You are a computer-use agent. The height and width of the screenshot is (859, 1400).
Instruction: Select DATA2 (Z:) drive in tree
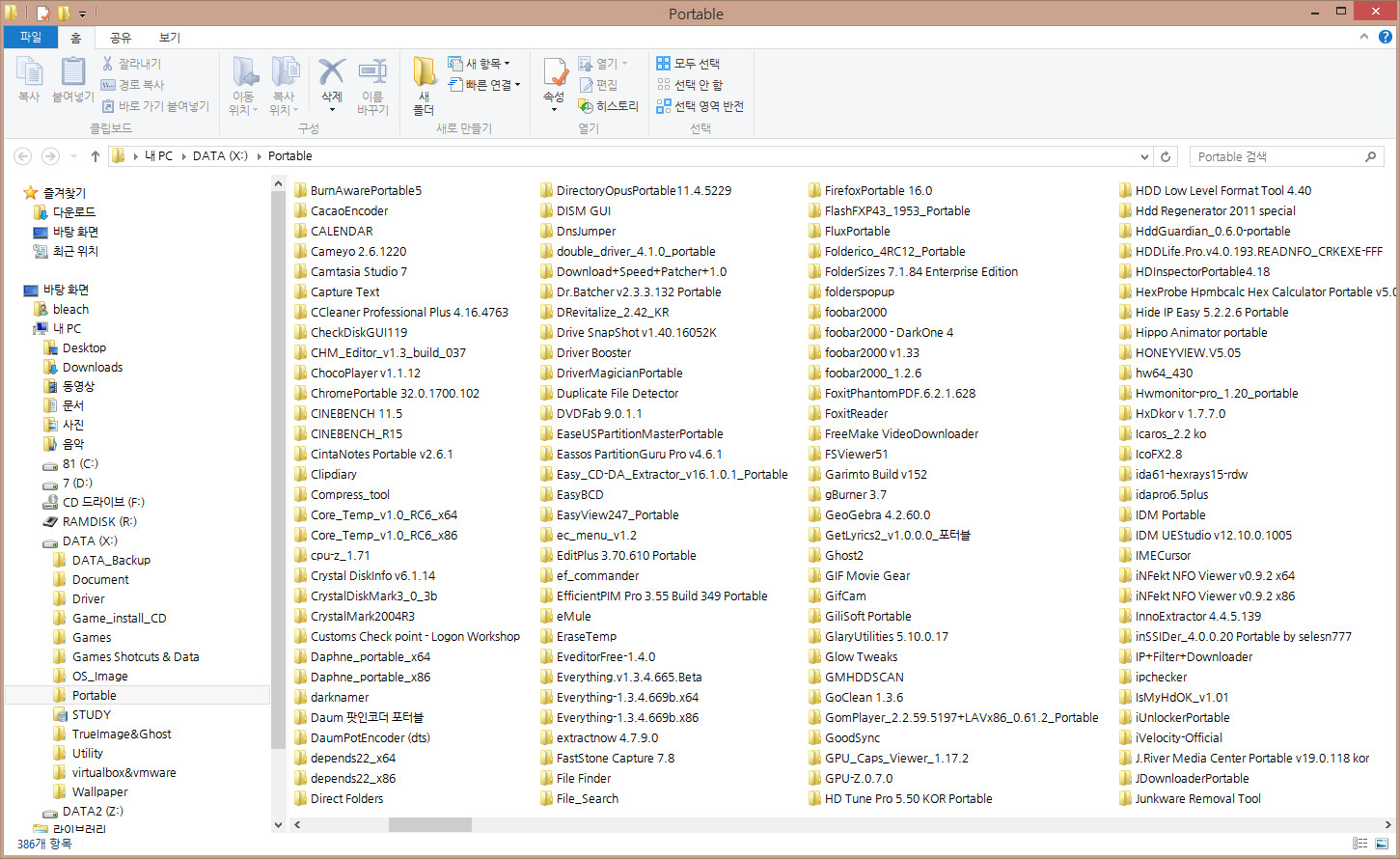93,811
